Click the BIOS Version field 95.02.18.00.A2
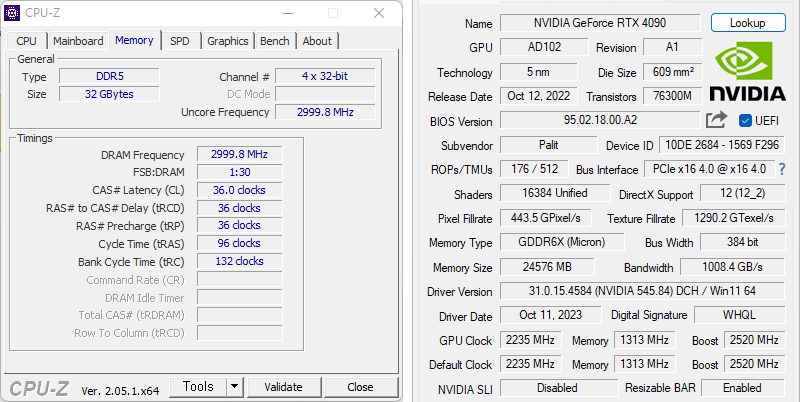Image resolution: width=800 pixels, height=402 pixels. [x=600, y=120]
